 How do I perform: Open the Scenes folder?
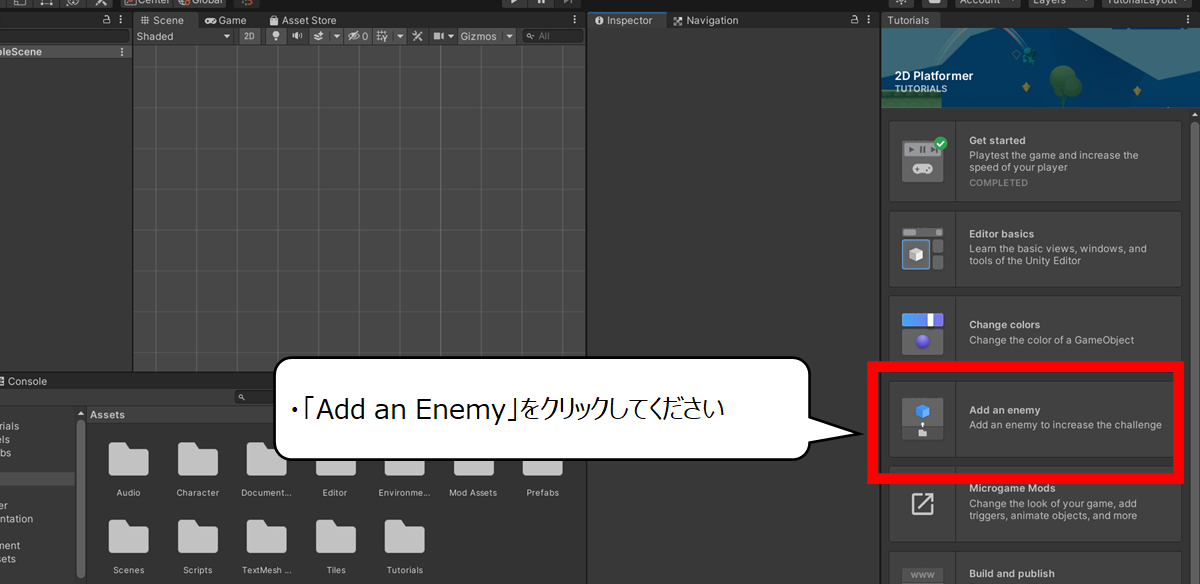(x=128, y=546)
